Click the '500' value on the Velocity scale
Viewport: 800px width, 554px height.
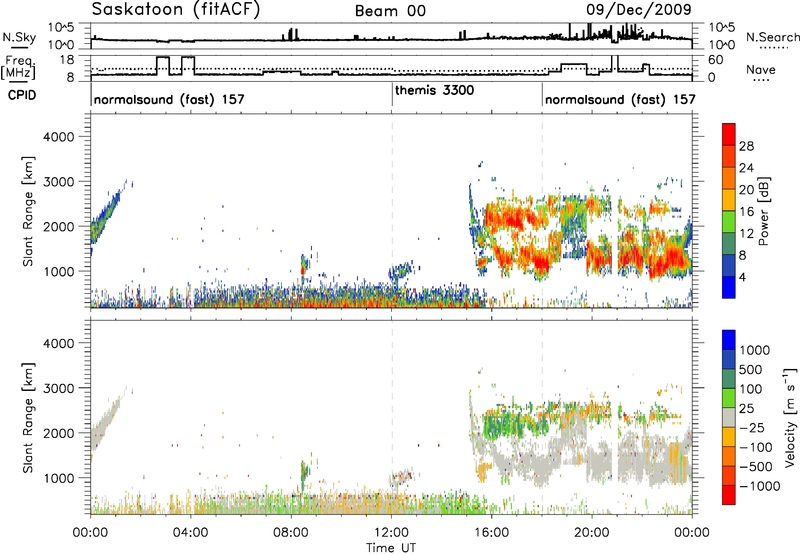pos(751,369)
